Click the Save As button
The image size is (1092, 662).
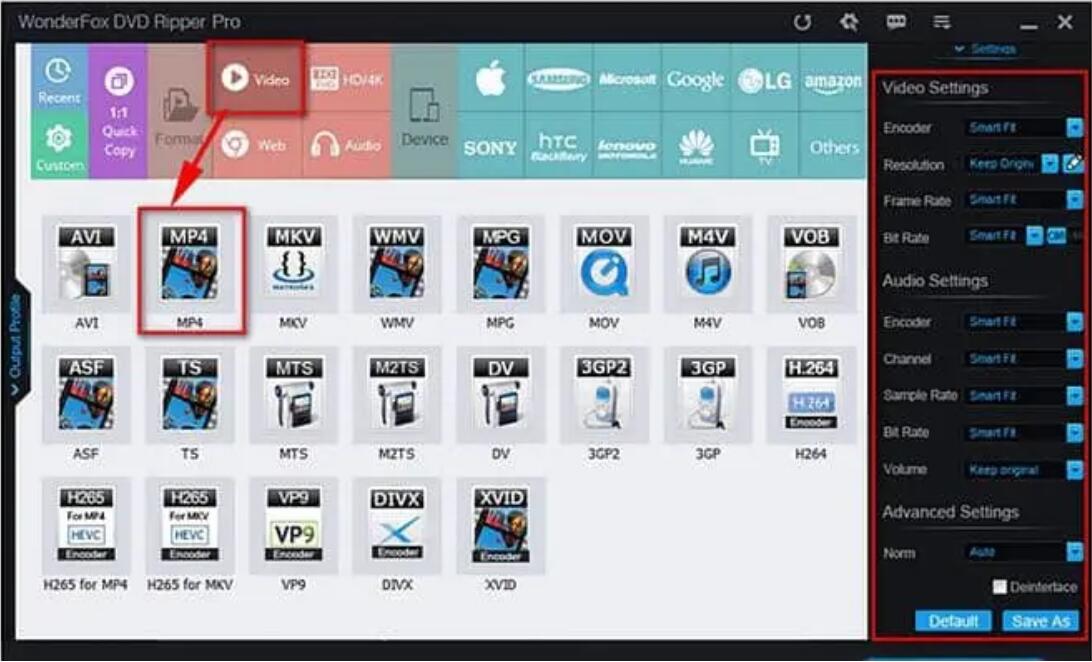[1040, 621]
